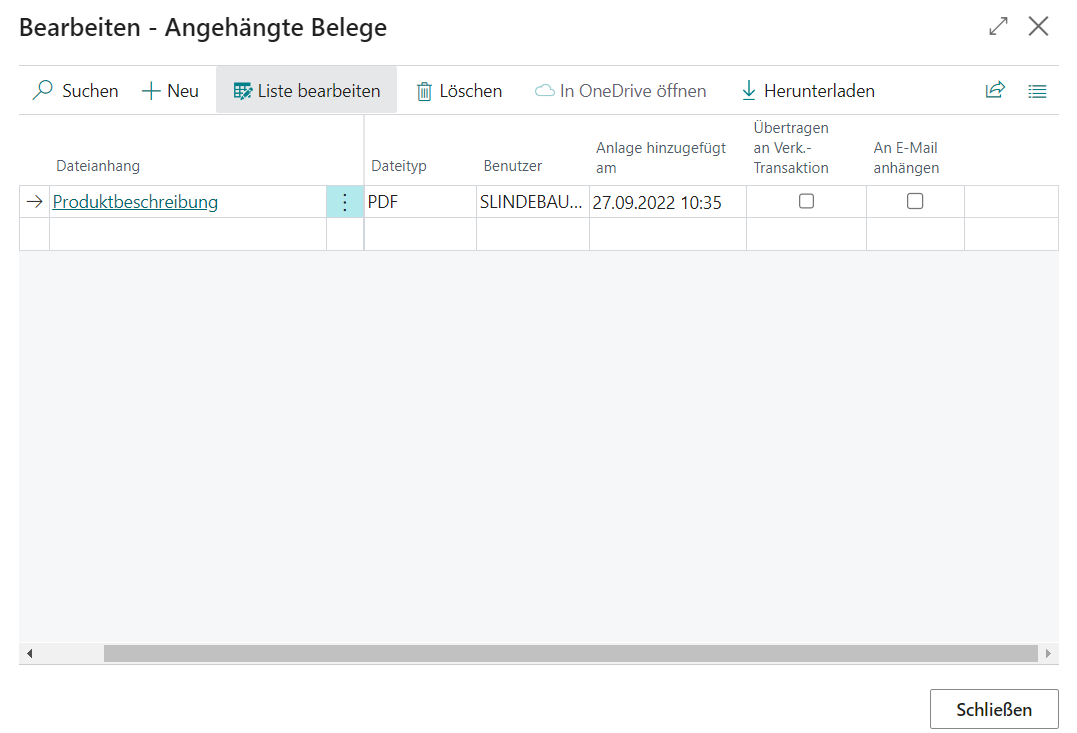Screen dimensions: 1077x733
Task: Open the Produktbeschreibung attachment link
Action: tap(135, 202)
